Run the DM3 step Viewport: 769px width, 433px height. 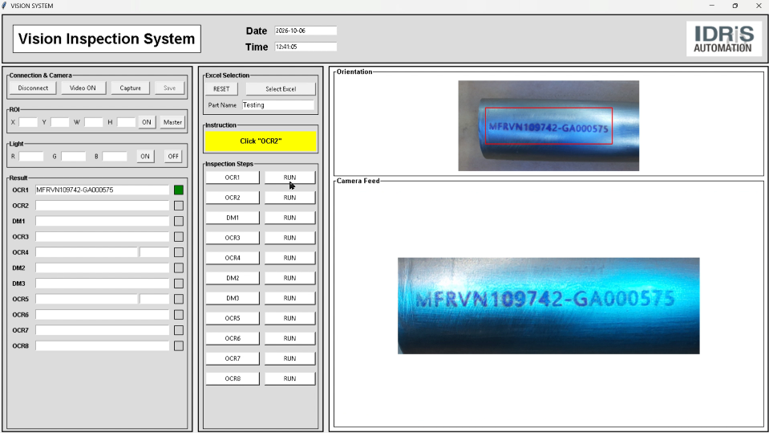coord(290,298)
